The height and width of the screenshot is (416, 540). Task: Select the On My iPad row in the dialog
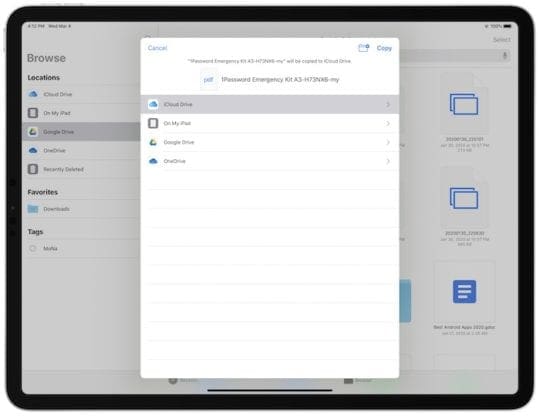coord(270,123)
